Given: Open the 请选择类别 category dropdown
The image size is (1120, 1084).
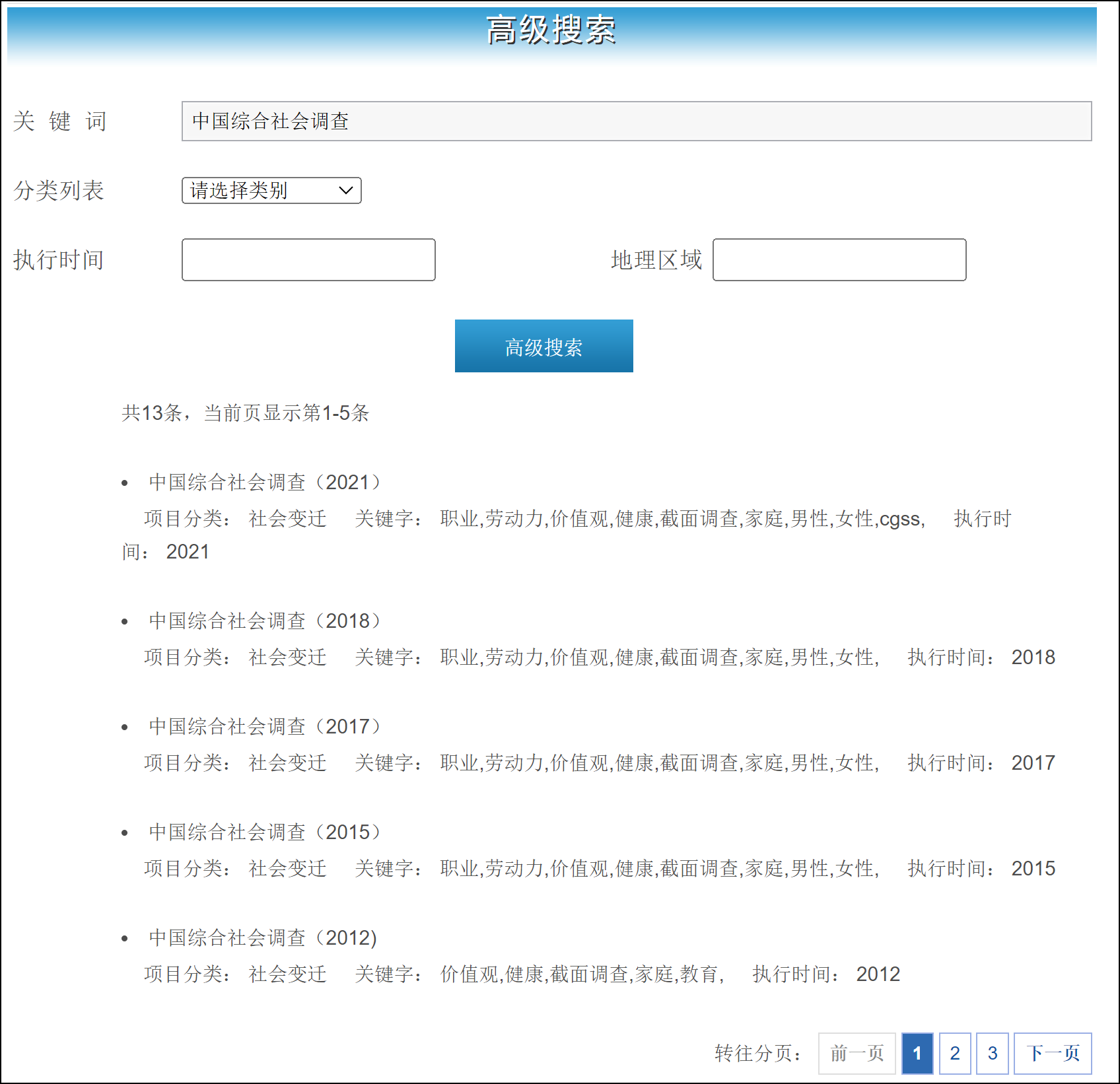Looking at the screenshot, I should click(271, 191).
